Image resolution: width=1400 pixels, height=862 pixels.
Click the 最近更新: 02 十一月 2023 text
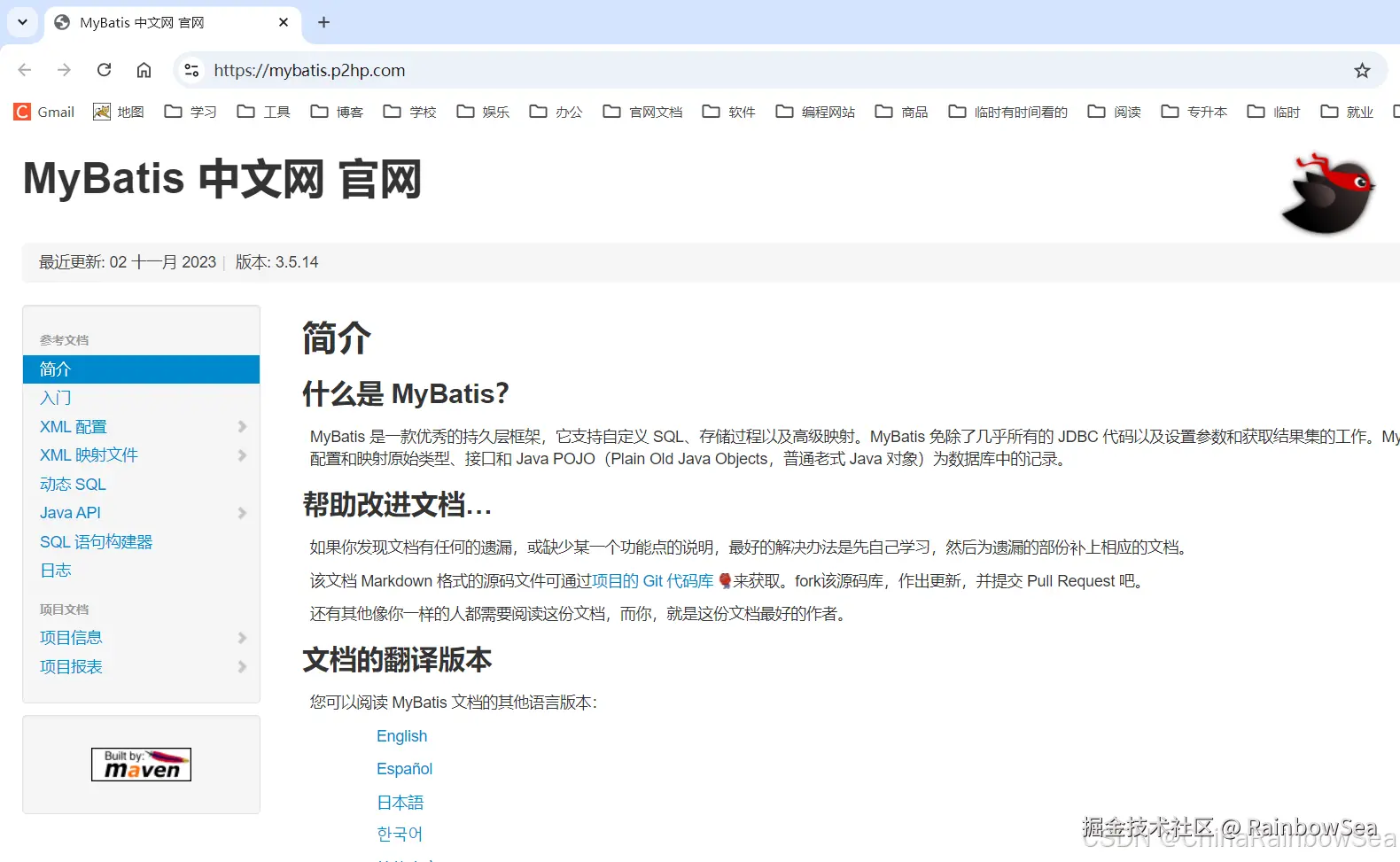(x=128, y=262)
